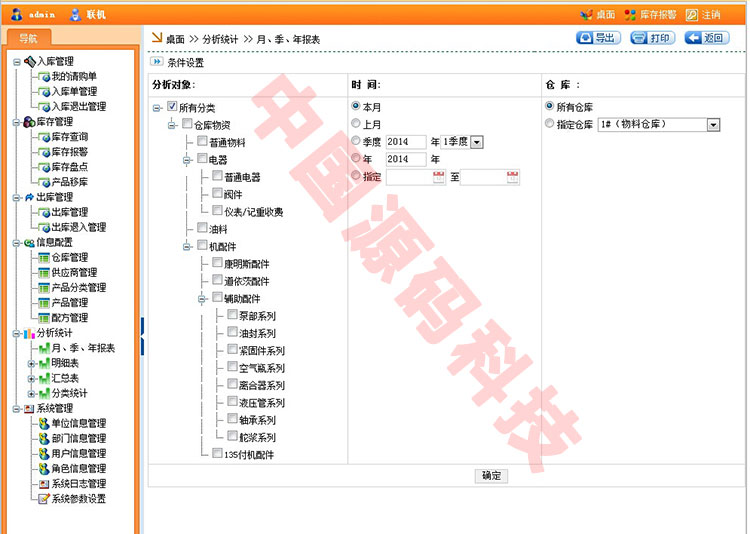The image size is (750, 534).
Task: Collapse the 信息配置 sidebar node
Action: tap(17, 243)
